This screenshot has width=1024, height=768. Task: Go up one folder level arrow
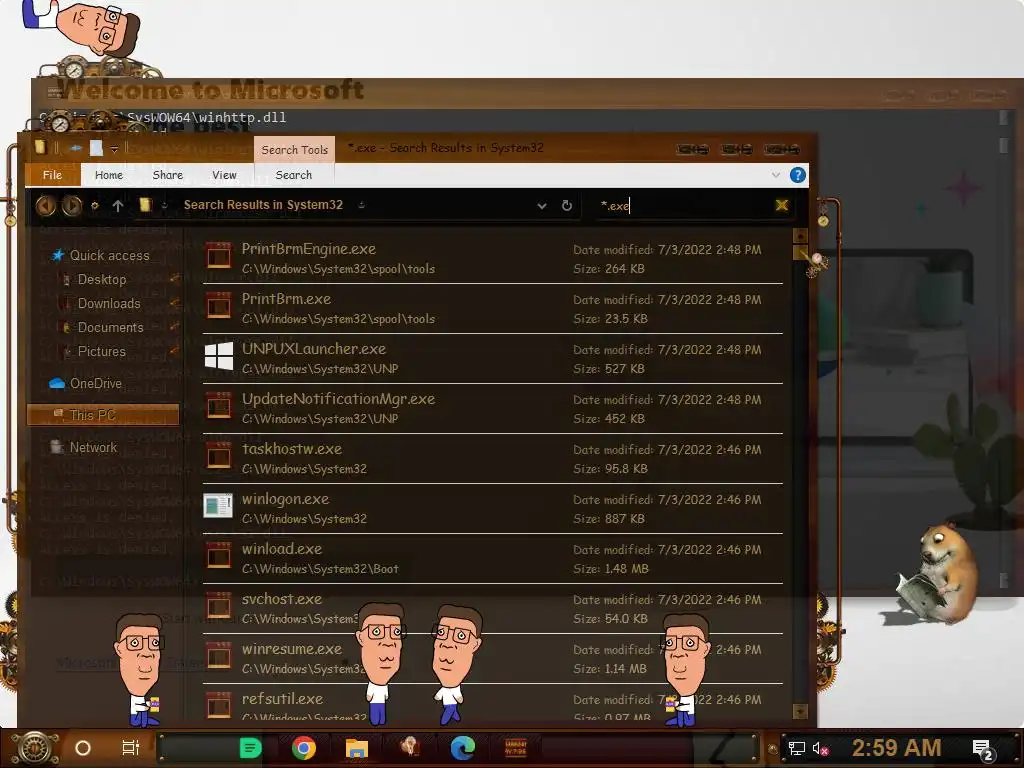click(x=118, y=206)
